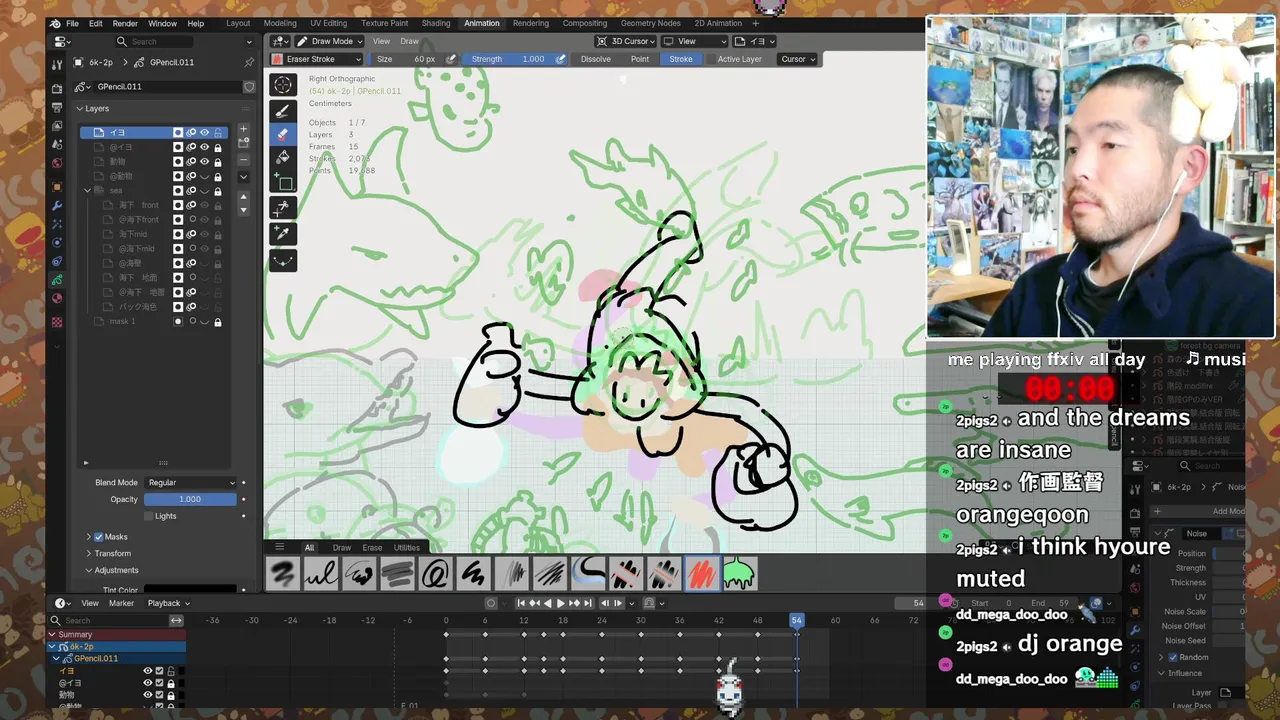The width and height of the screenshot is (1280, 720).
Task: Open the Render menu
Action: point(125,23)
